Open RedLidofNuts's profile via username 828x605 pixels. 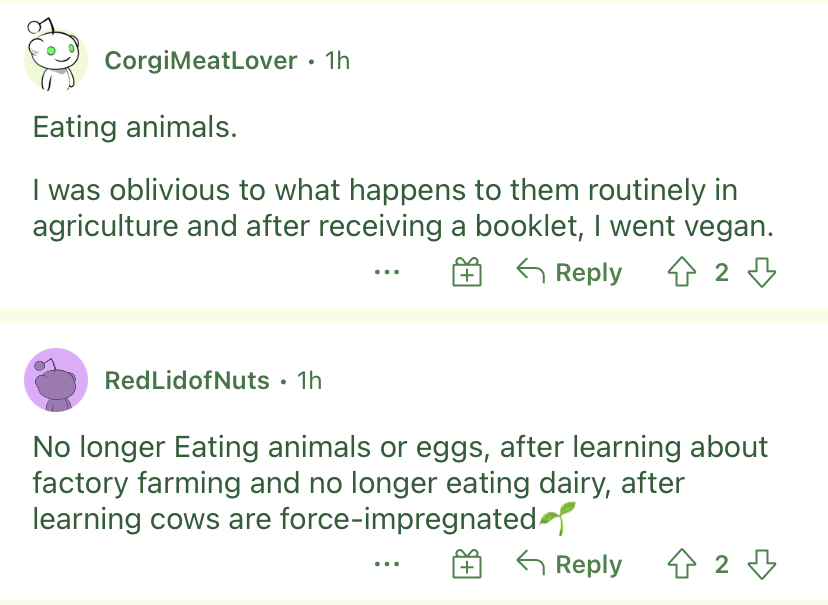coord(187,380)
